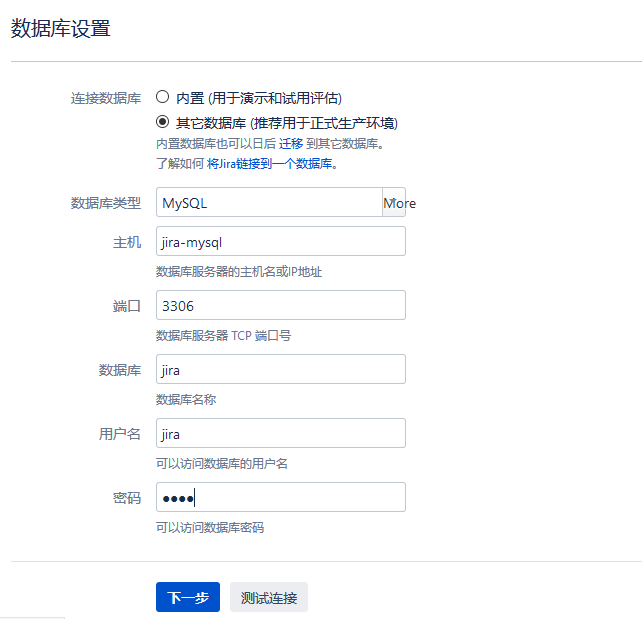Screen dimensions: 642x619
Task: Open the 将Jira链接到一个数据库 help link
Action: coord(269,164)
